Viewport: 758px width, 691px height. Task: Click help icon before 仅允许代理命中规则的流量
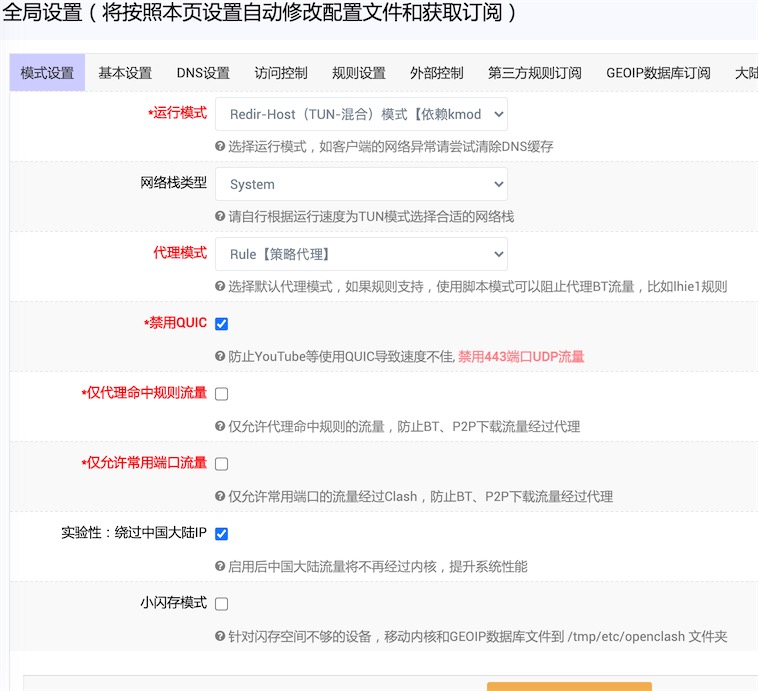click(x=220, y=426)
